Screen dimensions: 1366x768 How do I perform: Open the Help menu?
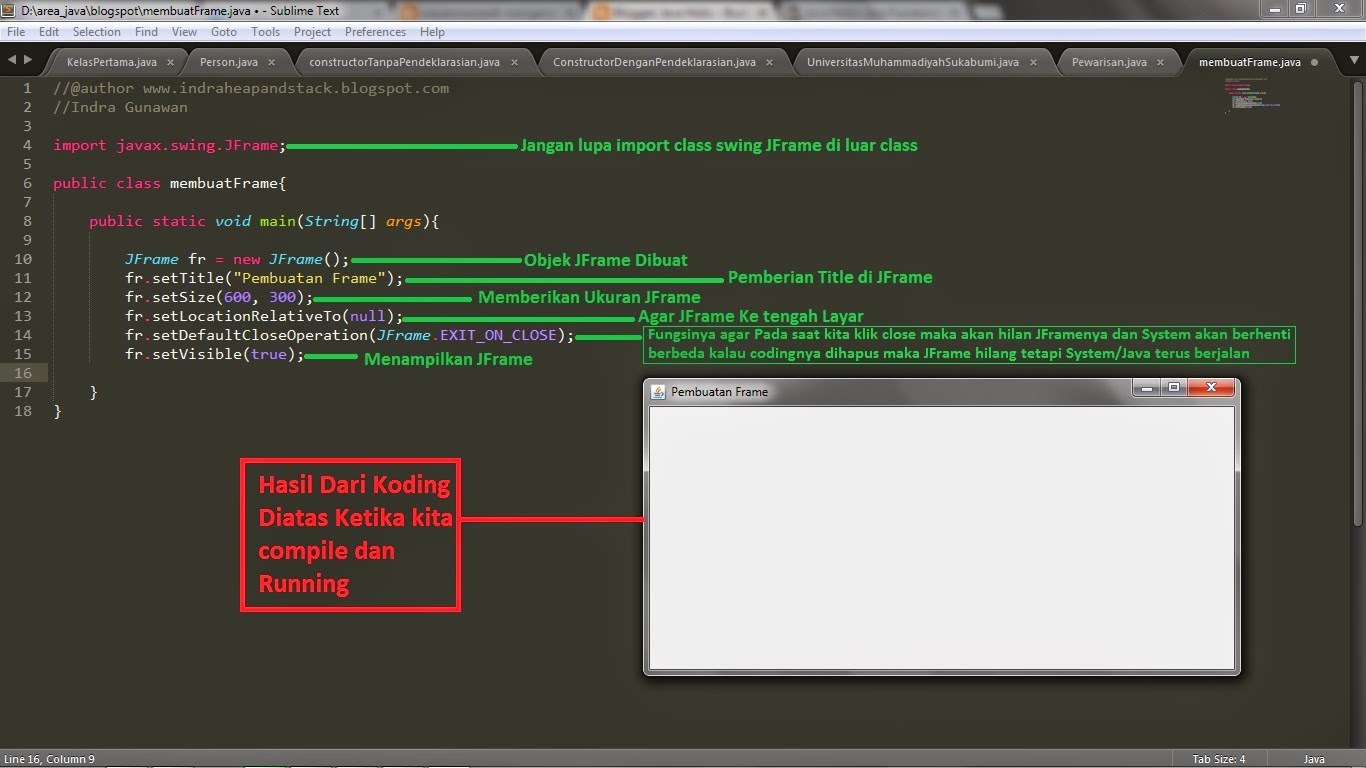(x=432, y=32)
